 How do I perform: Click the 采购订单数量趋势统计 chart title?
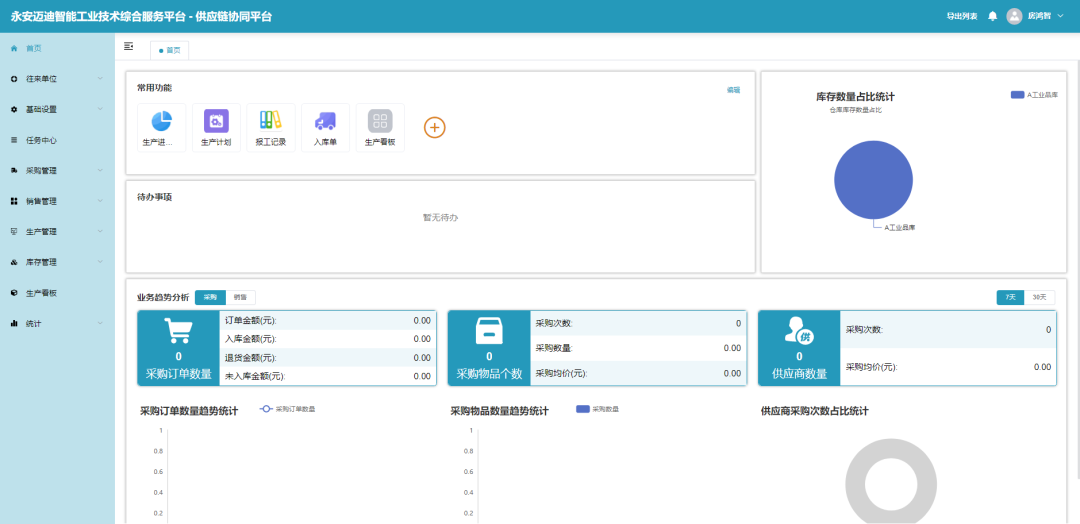[x=189, y=411]
